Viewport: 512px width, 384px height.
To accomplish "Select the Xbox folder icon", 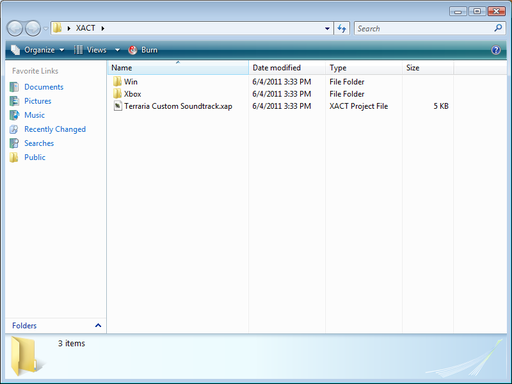I will click(x=117, y=94).
